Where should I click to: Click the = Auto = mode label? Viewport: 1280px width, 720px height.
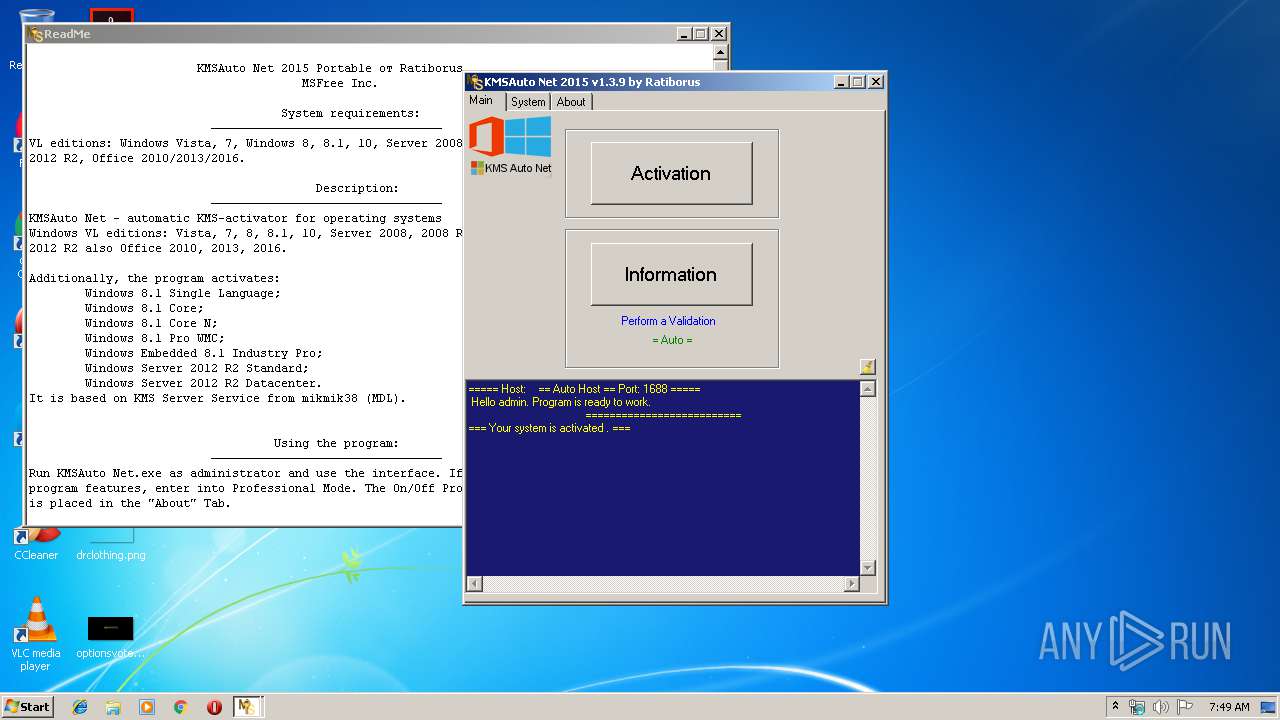(672, 340)
